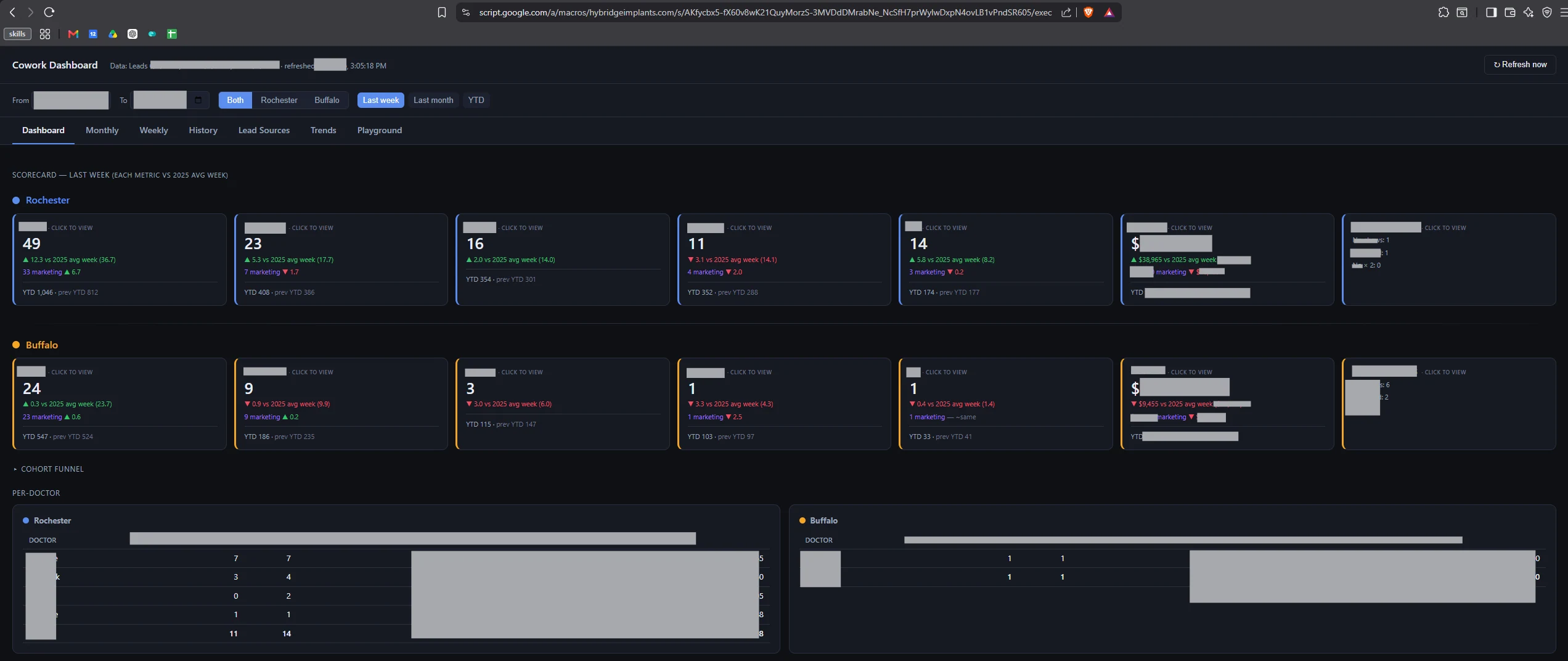Switch to the Monthly tab
This screenshot has width=1568, height=661.
point(102,130)
